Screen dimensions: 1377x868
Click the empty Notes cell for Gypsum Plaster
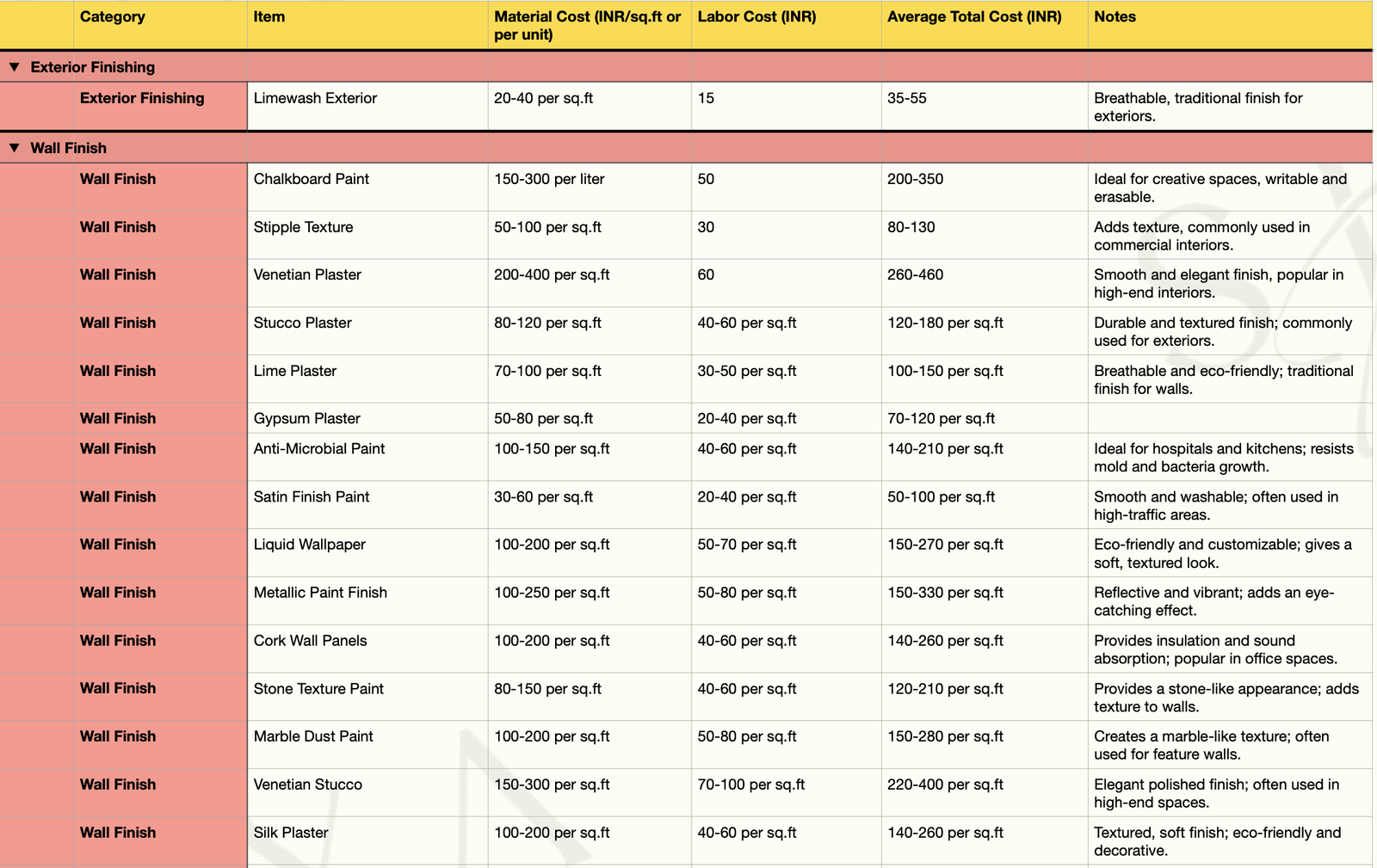(1228, 419)
